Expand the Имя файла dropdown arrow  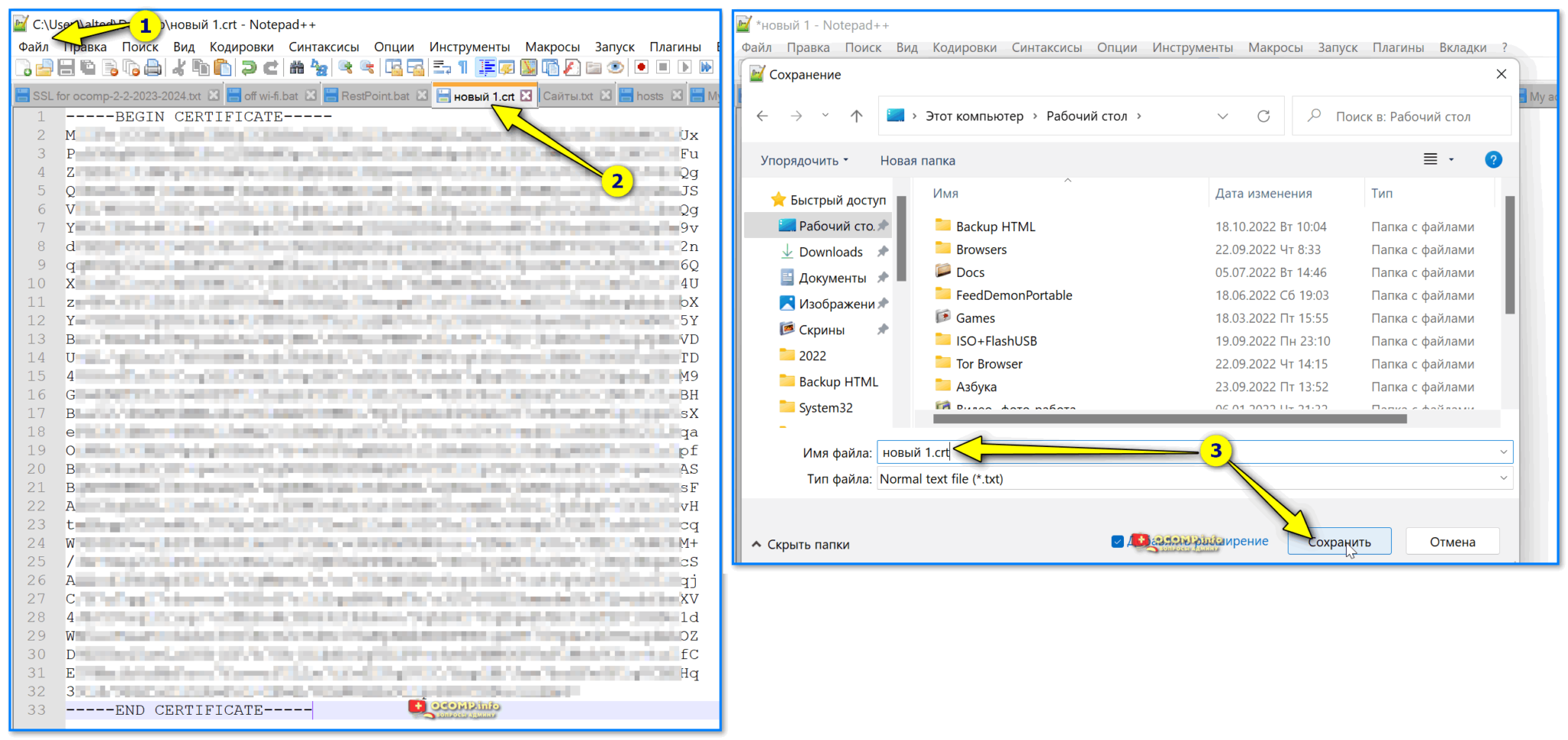point(1504,452)
